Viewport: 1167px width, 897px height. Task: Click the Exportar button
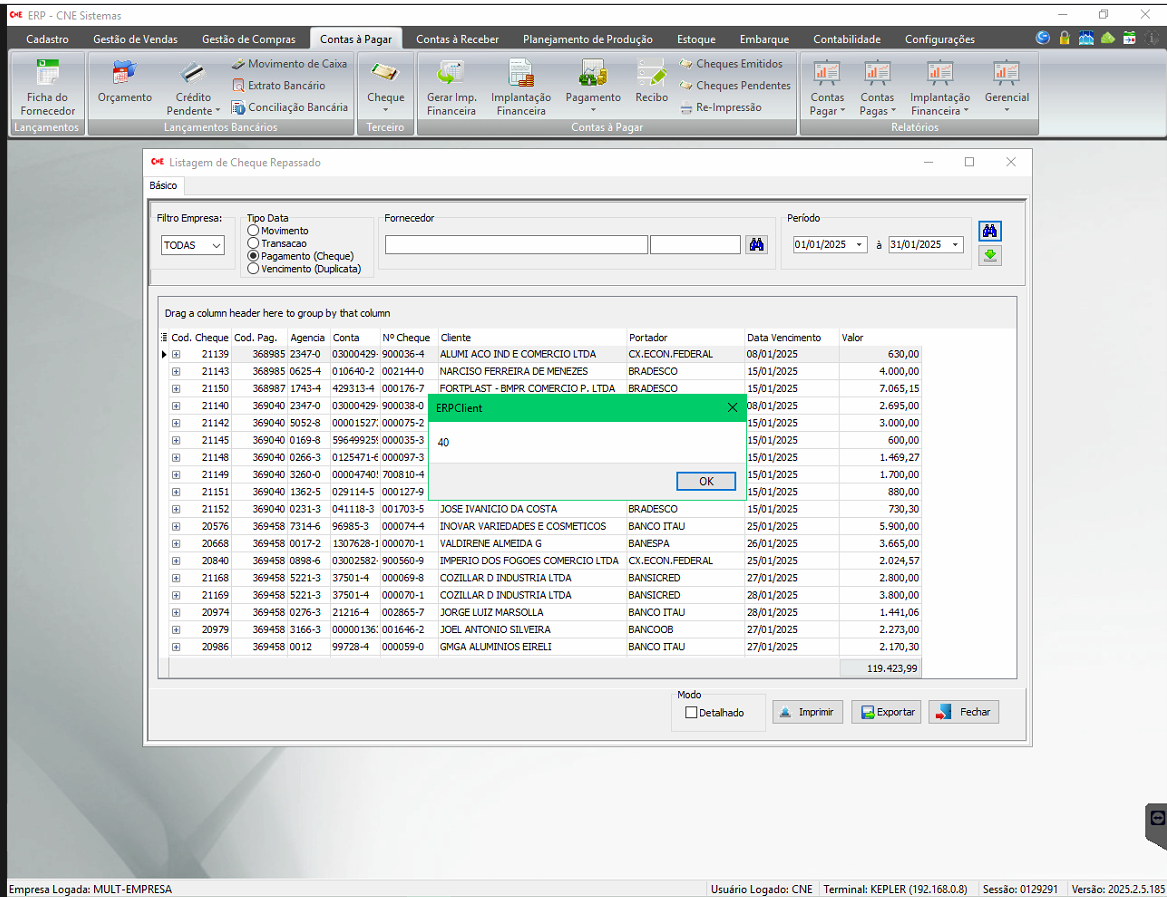(886, 712)
